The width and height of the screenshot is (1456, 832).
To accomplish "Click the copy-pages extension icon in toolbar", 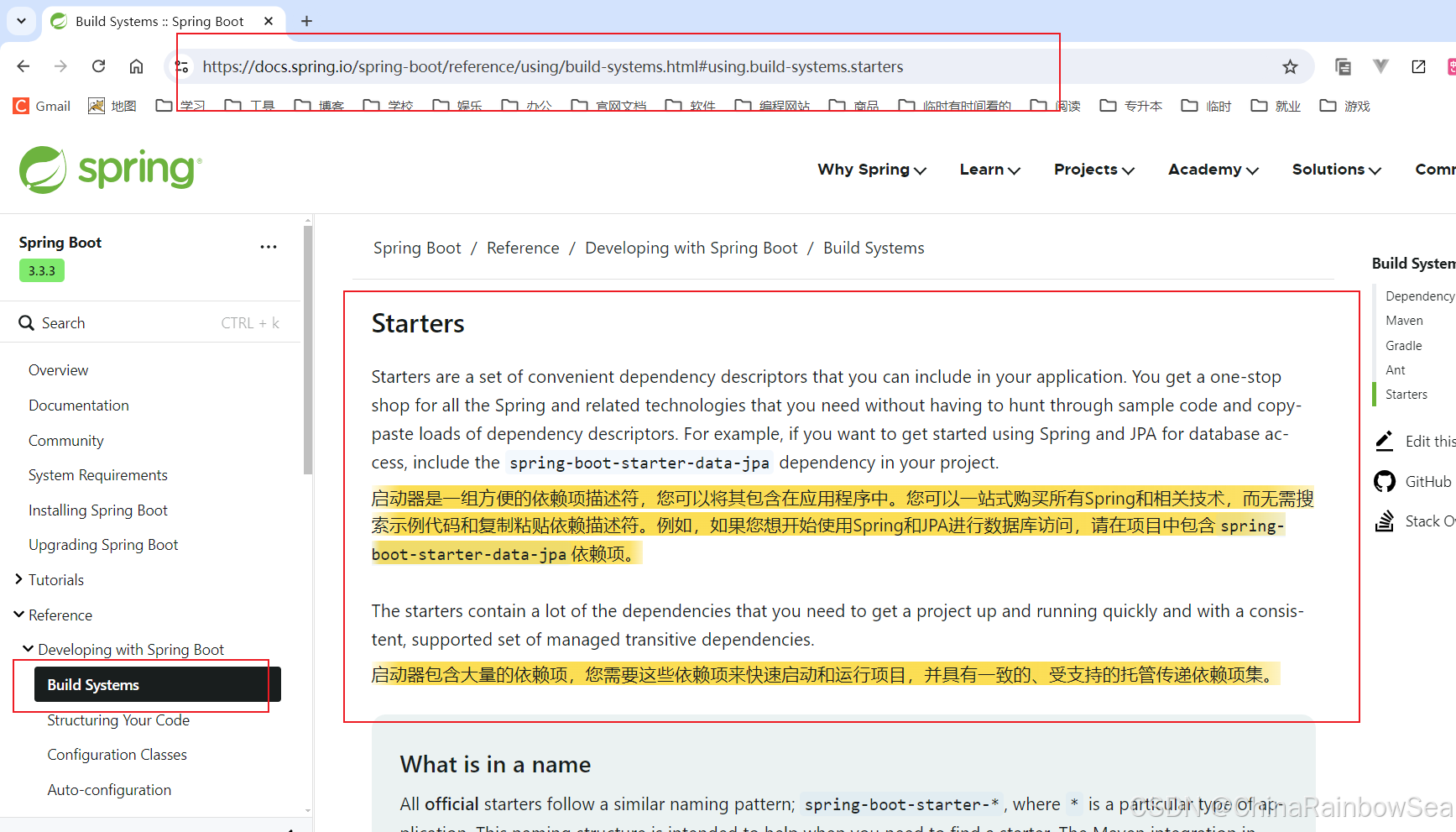I will pyautogui.click(x=1343, y=66).
